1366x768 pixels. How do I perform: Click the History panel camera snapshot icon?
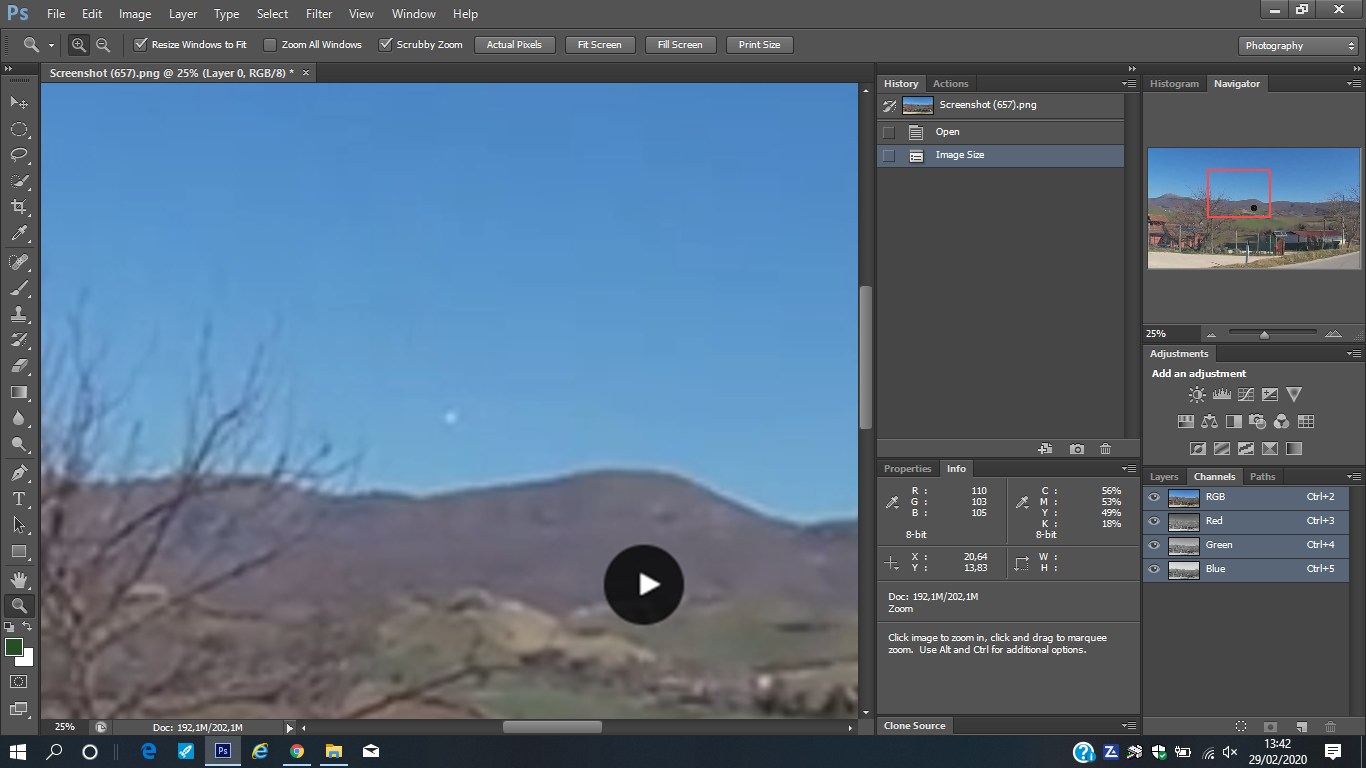(1076, 450)
